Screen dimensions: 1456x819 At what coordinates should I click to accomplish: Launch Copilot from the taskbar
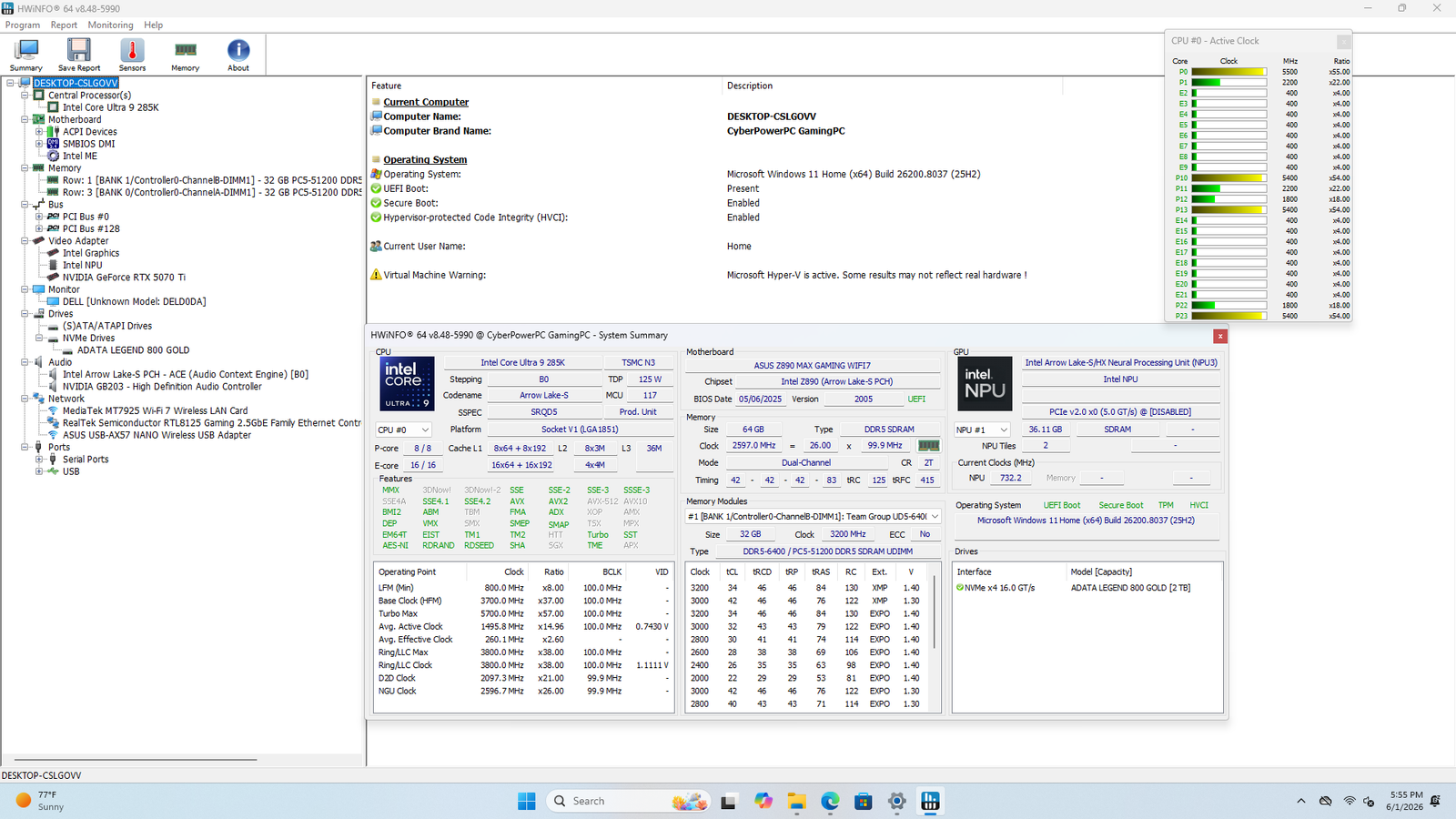(763, 801)
